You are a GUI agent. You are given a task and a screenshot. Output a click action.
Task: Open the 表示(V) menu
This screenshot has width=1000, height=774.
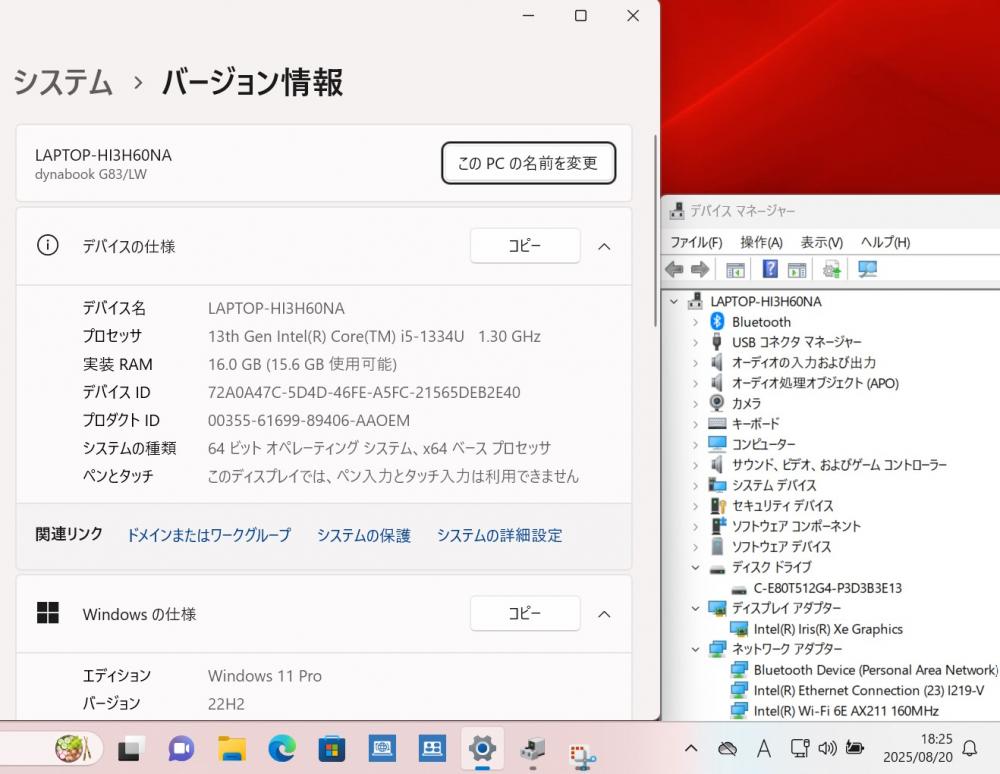821,242
